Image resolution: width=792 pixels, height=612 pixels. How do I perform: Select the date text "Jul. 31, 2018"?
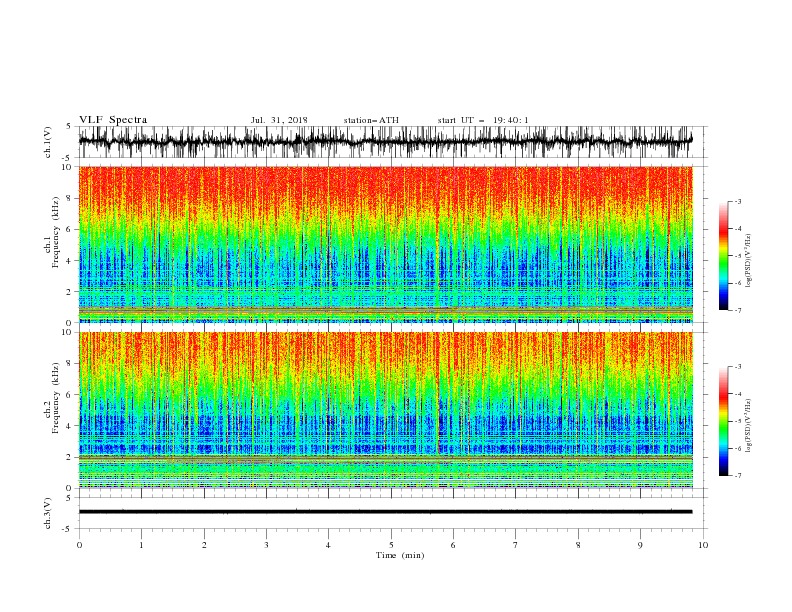pyautogui.click(x=279, y=120)
